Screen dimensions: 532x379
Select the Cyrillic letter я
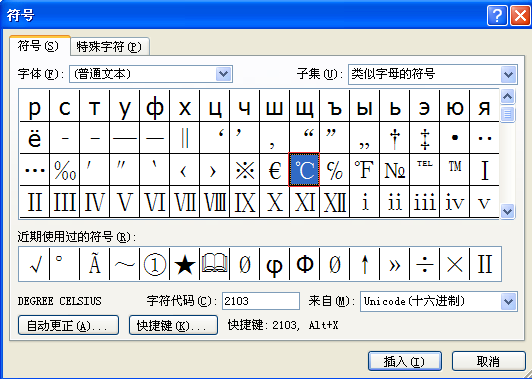pos(484,106)
